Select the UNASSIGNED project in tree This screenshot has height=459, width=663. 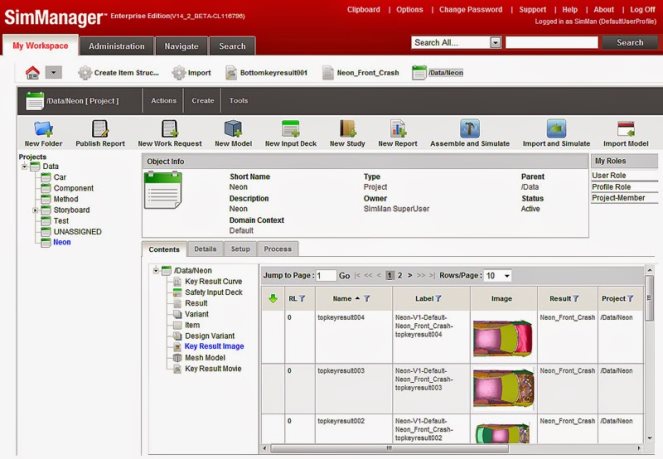[x=77, y=232]
